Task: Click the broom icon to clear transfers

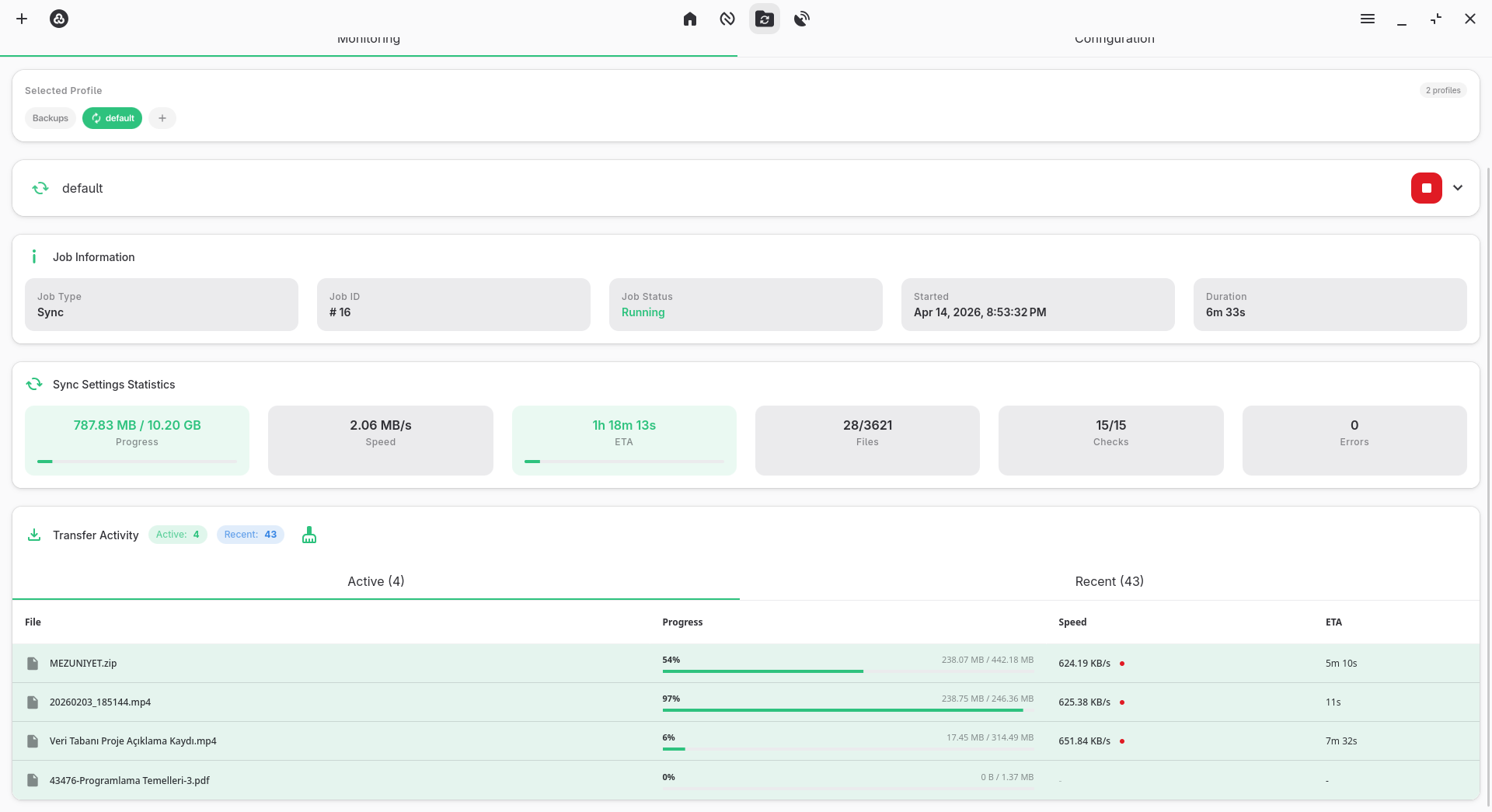Action: 309,535
